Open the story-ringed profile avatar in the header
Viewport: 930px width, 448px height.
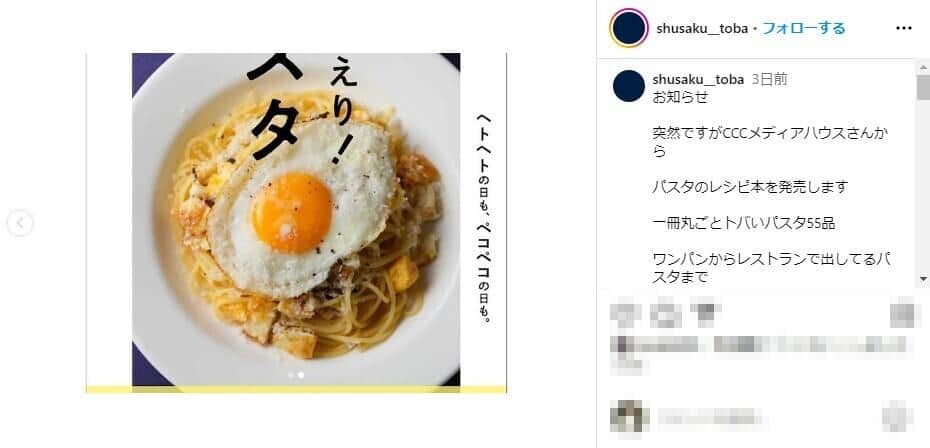[629, 28]
